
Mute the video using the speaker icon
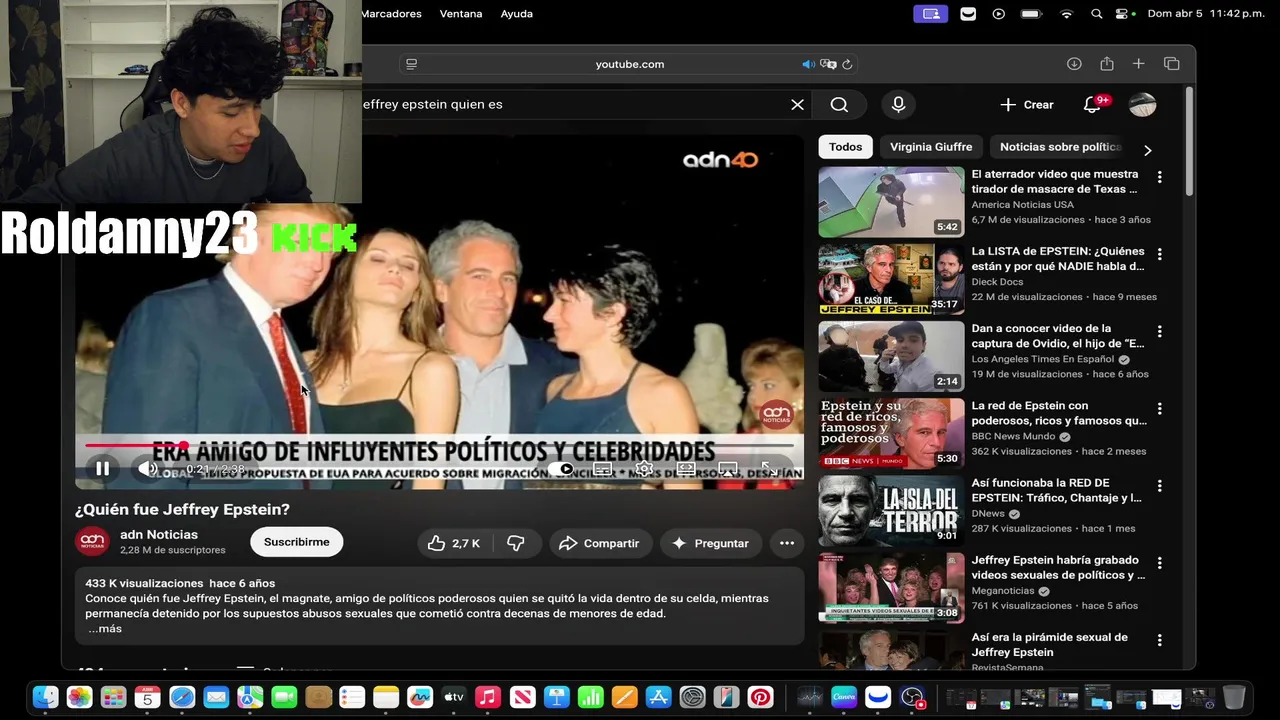tap(147, 468)
